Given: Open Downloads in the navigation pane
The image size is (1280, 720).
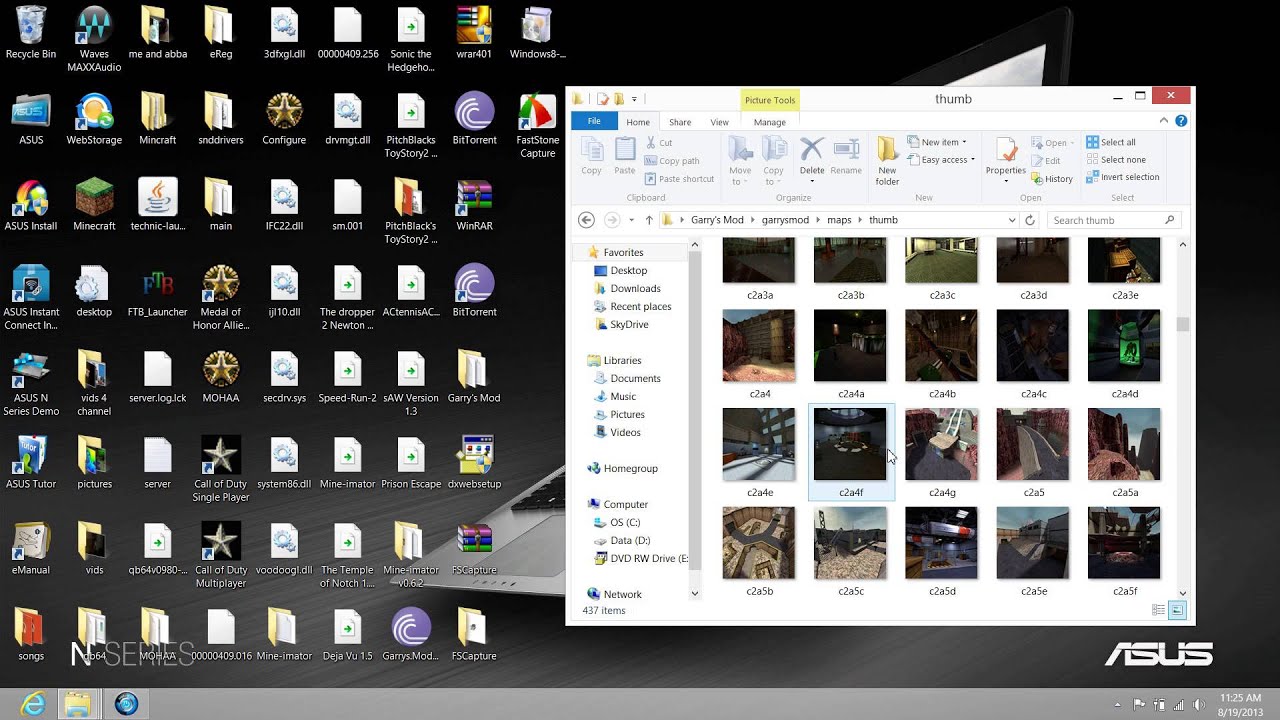Looking at the screenshot, I should click(x=635, y=289).
